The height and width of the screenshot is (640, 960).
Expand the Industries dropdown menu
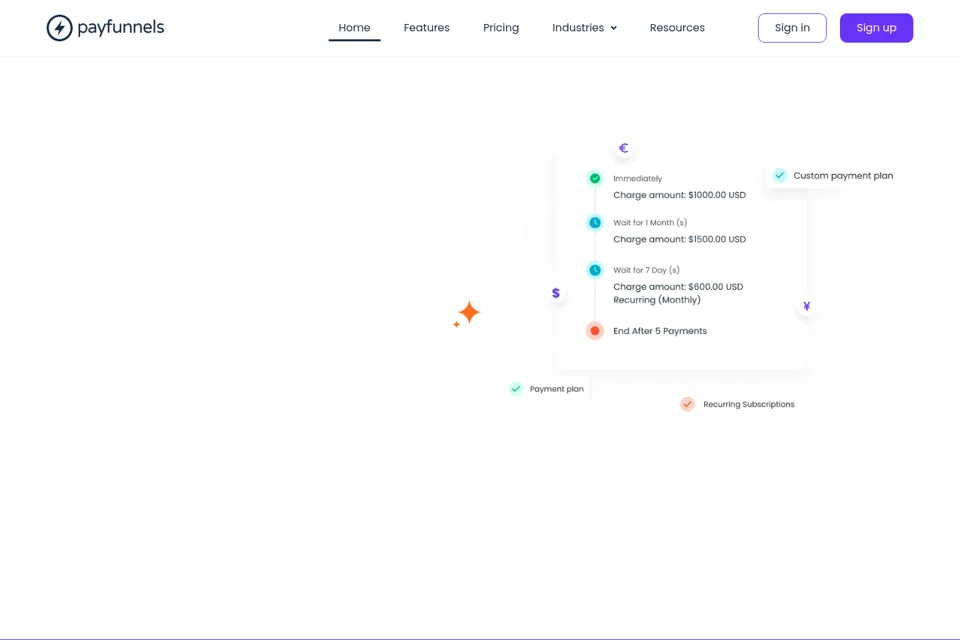click(x=584, y=28)
